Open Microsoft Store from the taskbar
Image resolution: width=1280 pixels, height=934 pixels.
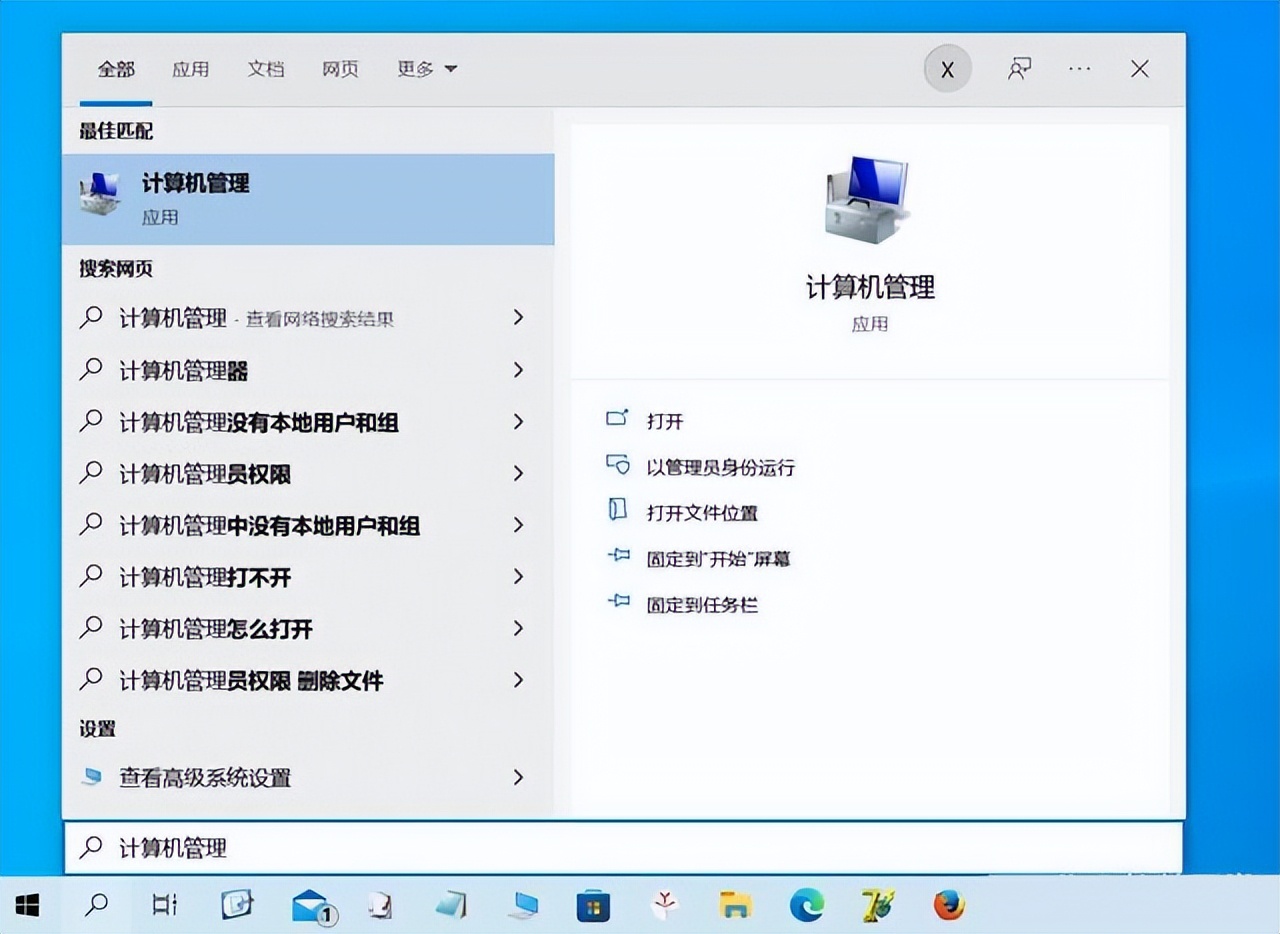(592, 907)
